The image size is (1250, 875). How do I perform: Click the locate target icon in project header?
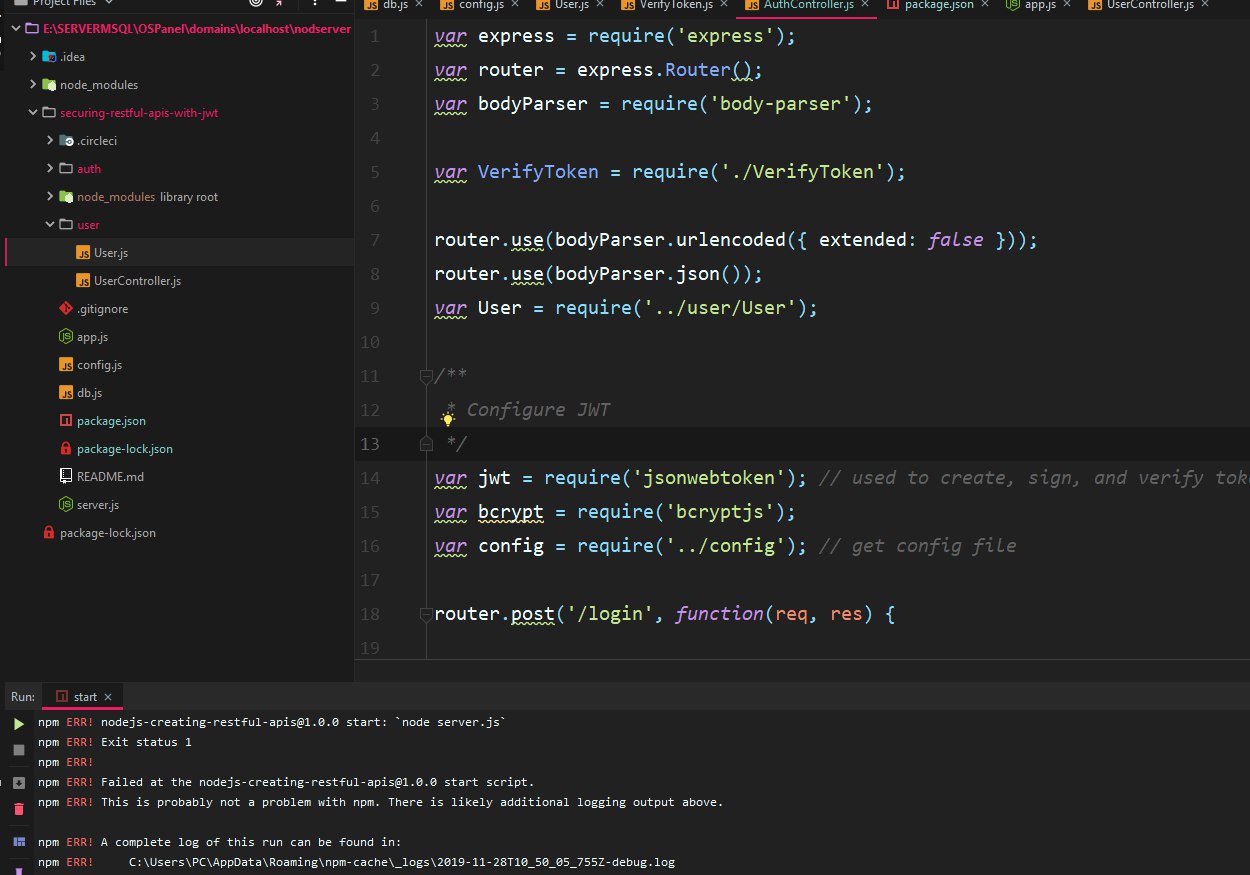click(x=255, y=3)
